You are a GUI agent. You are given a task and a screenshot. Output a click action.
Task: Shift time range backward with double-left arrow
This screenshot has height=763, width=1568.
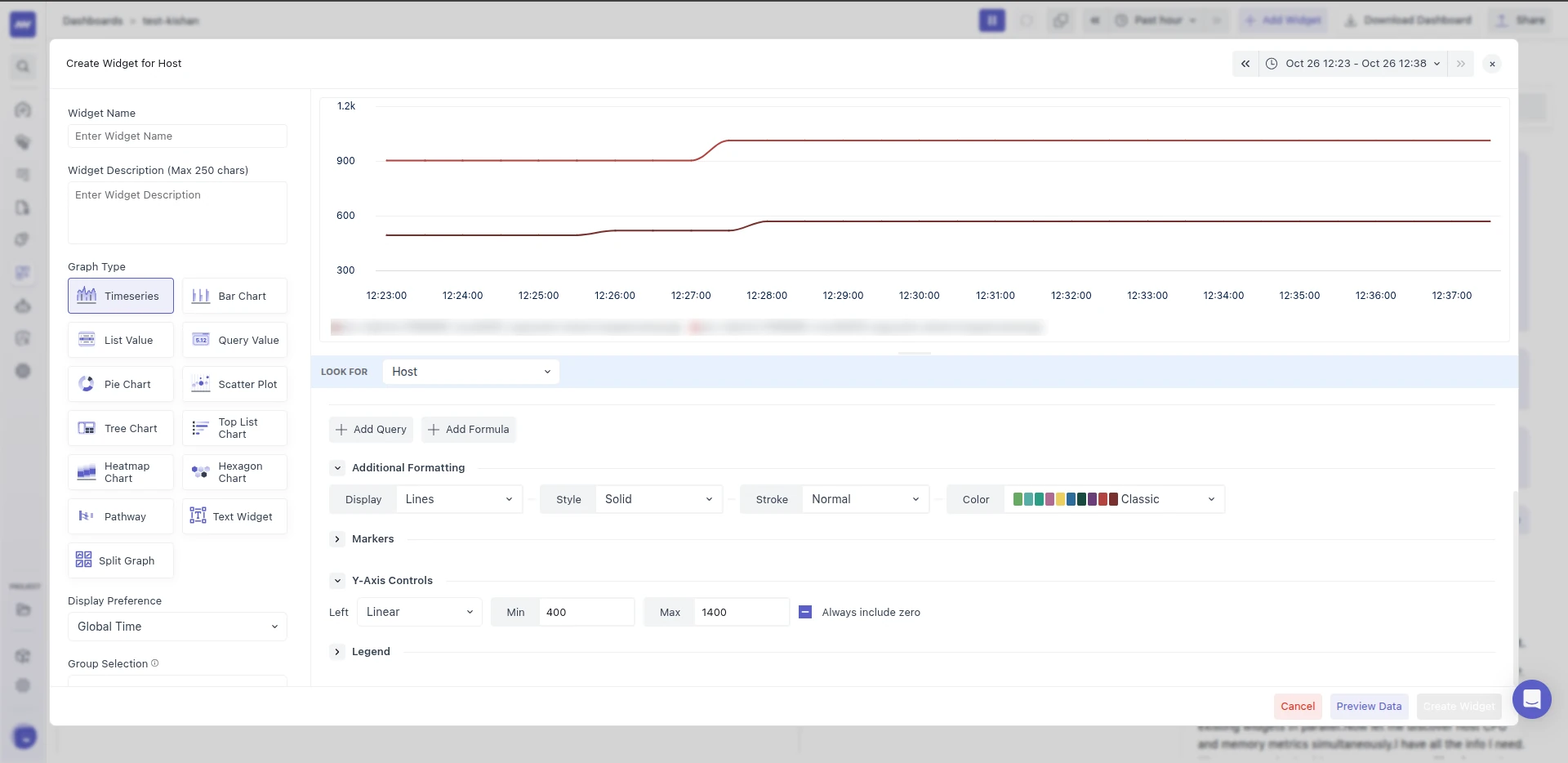1245,64
